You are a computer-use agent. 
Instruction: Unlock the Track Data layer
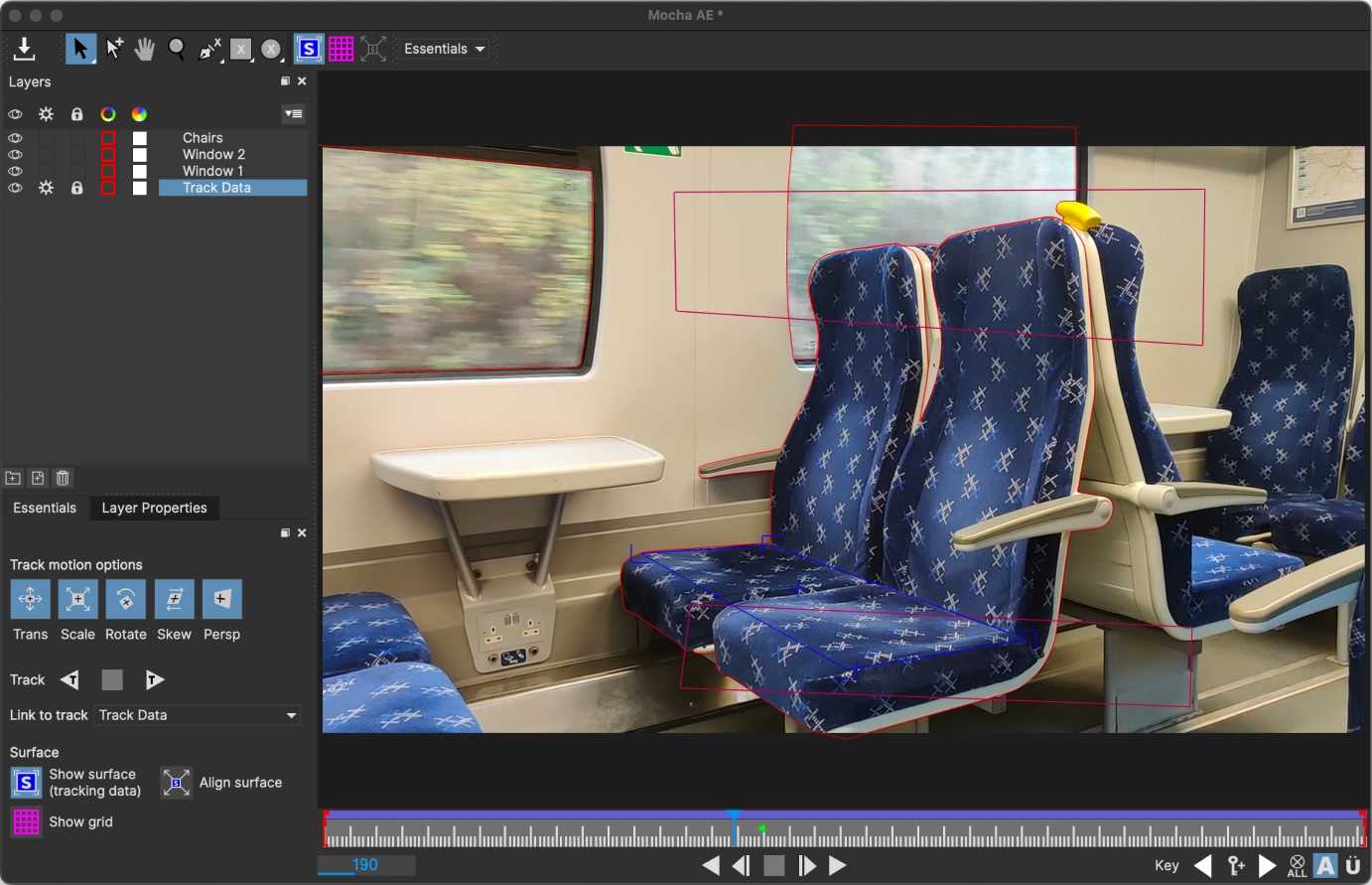[x=76, y=188]
